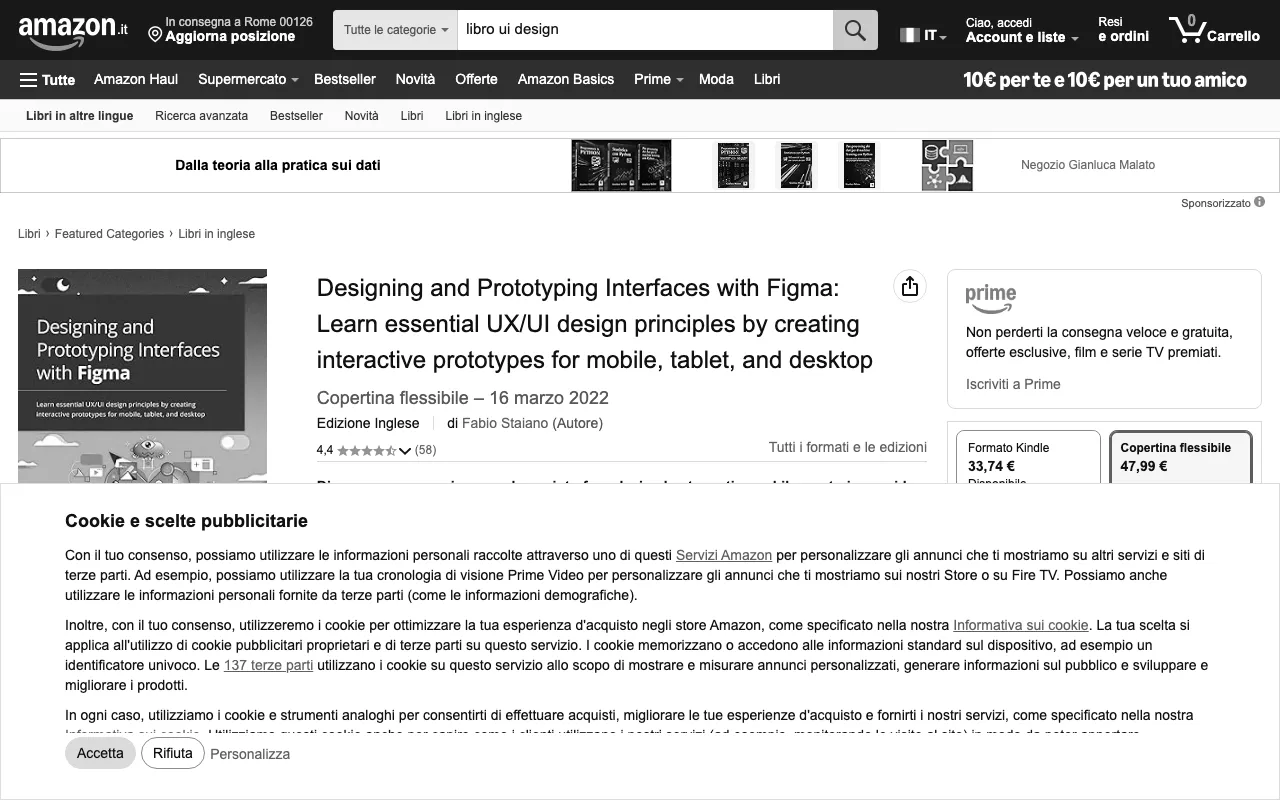Click the Italian flag language icon
The height and width of the screenshot is (800, 1280).
[x=909, y=35]
